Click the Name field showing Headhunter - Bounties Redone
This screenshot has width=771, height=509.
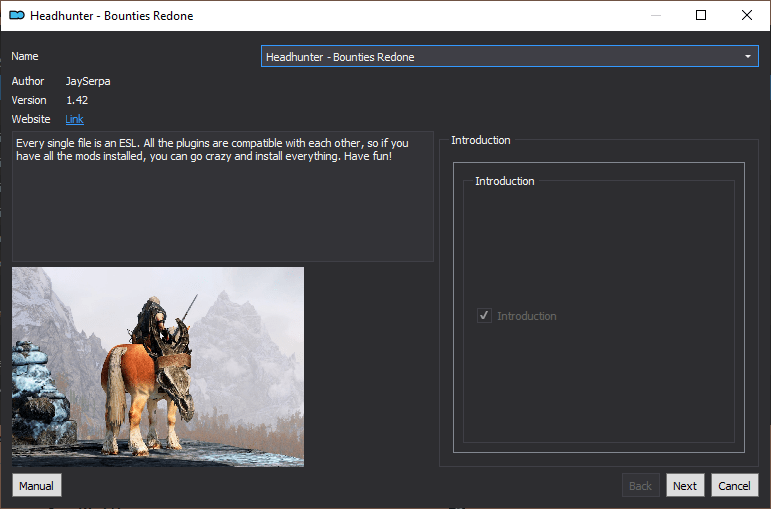tap(509, 57)
